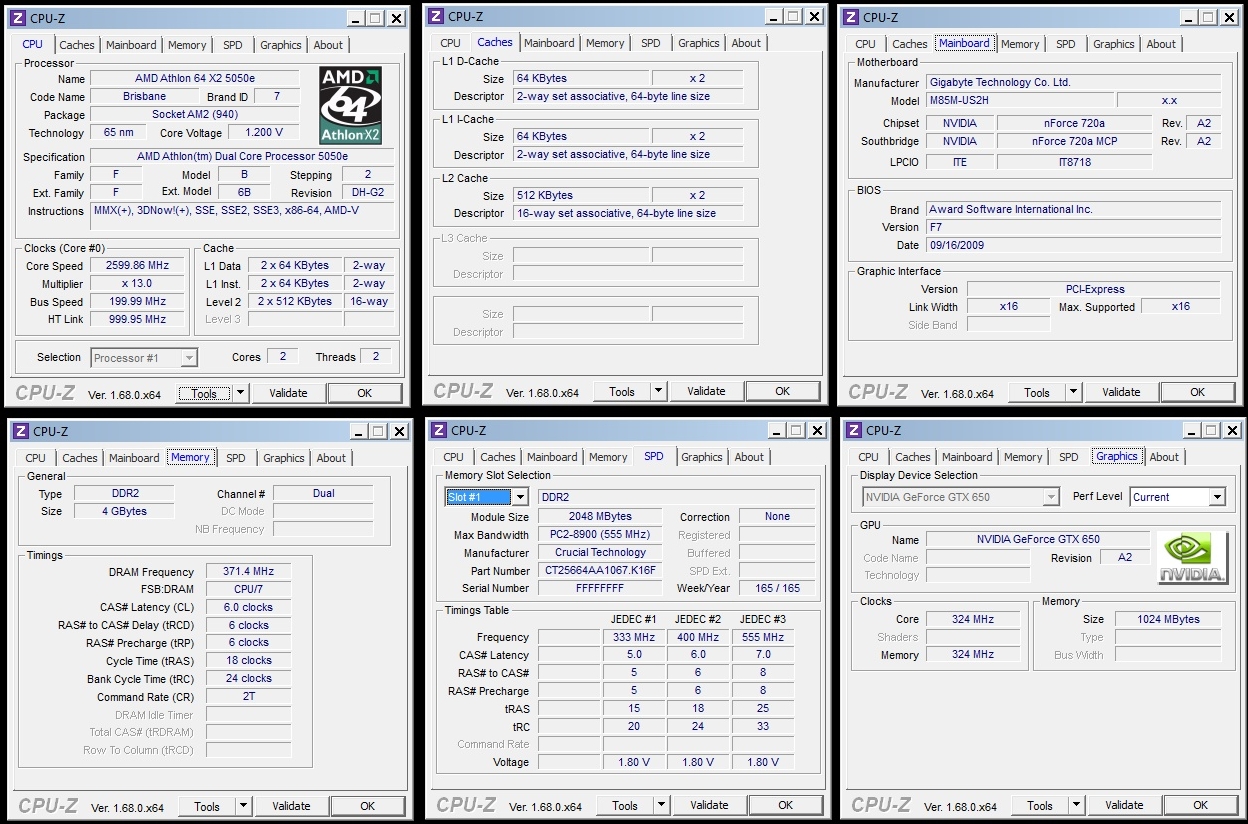Viewport: 1248px width, 824px height.
Task: Click the Tools button in the SPD tab window
Action: pyautogui.click(x=625, y=805)
